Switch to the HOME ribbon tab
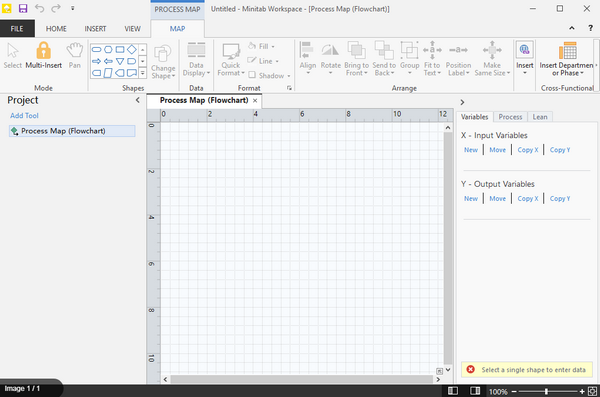Screen dimensions: 600x397 tap(56, 29)
